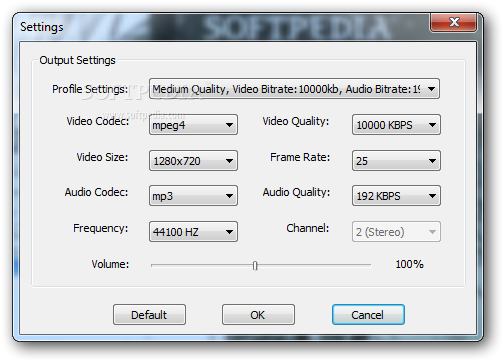
Task: Confirm settings with the OK button
Action: tap(258, 315)
